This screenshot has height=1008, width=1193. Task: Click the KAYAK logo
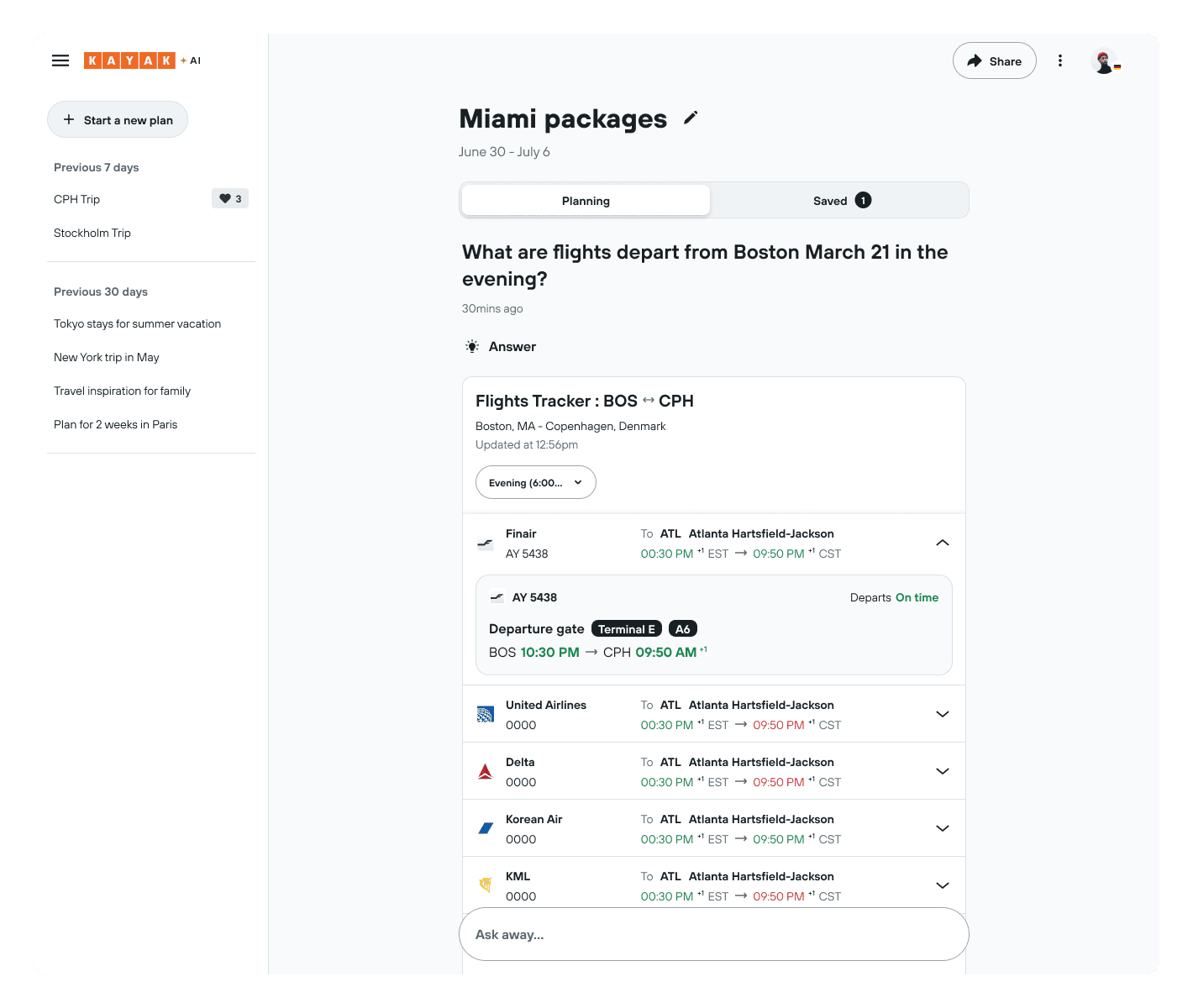129,60
